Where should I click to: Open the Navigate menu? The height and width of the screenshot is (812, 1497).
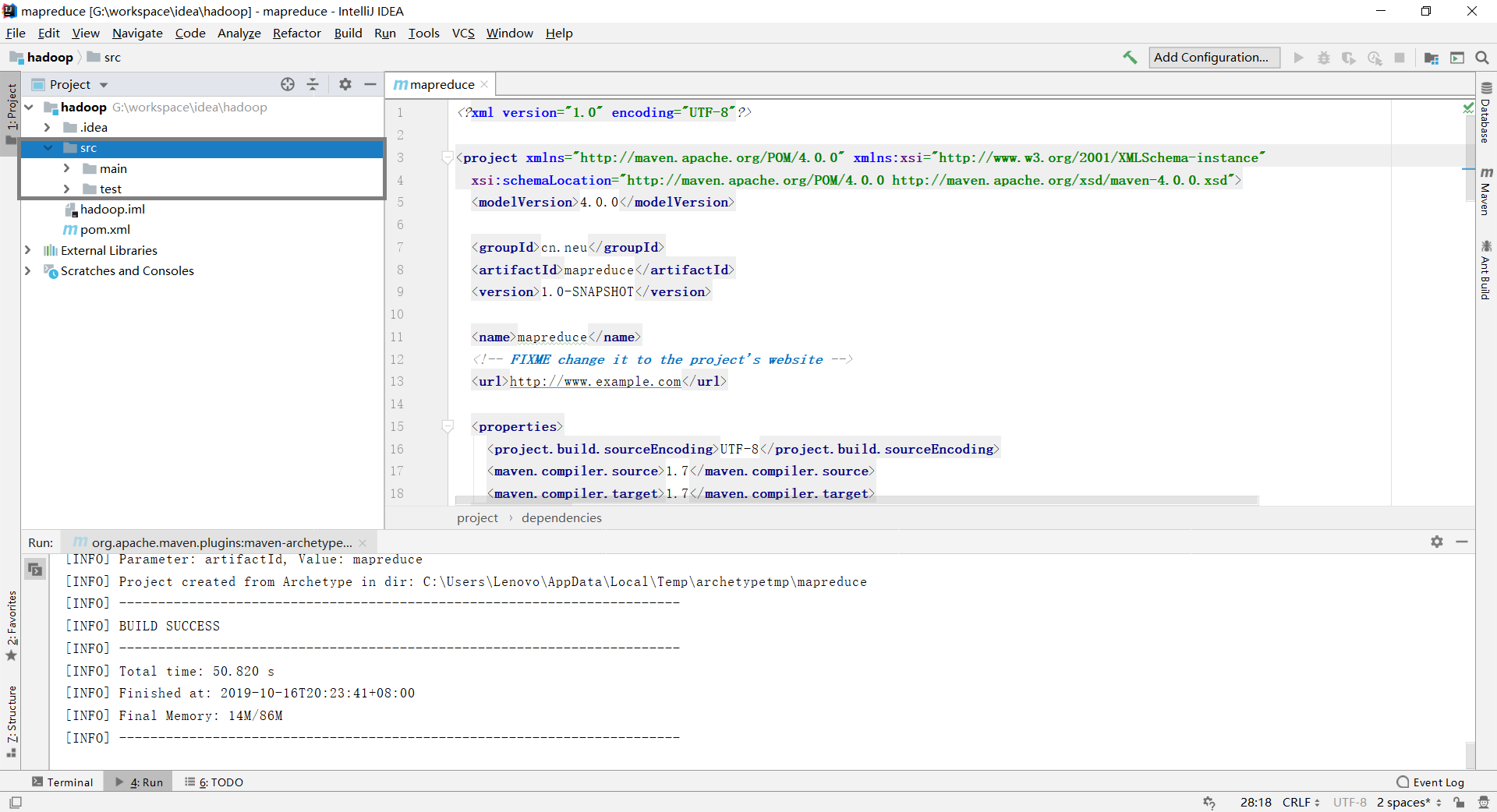137,33
